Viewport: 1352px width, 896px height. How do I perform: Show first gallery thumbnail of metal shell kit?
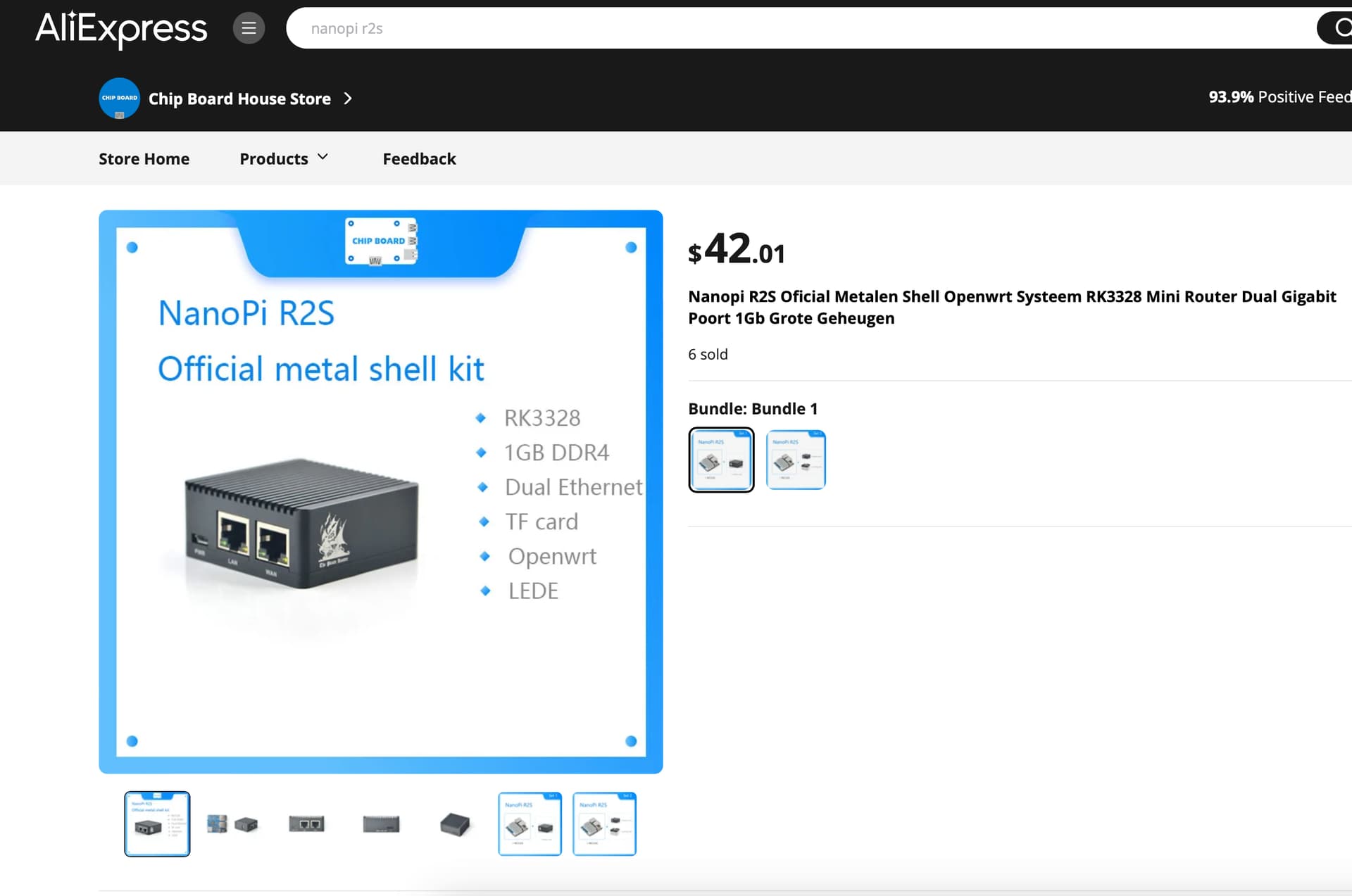click(157, 824)
